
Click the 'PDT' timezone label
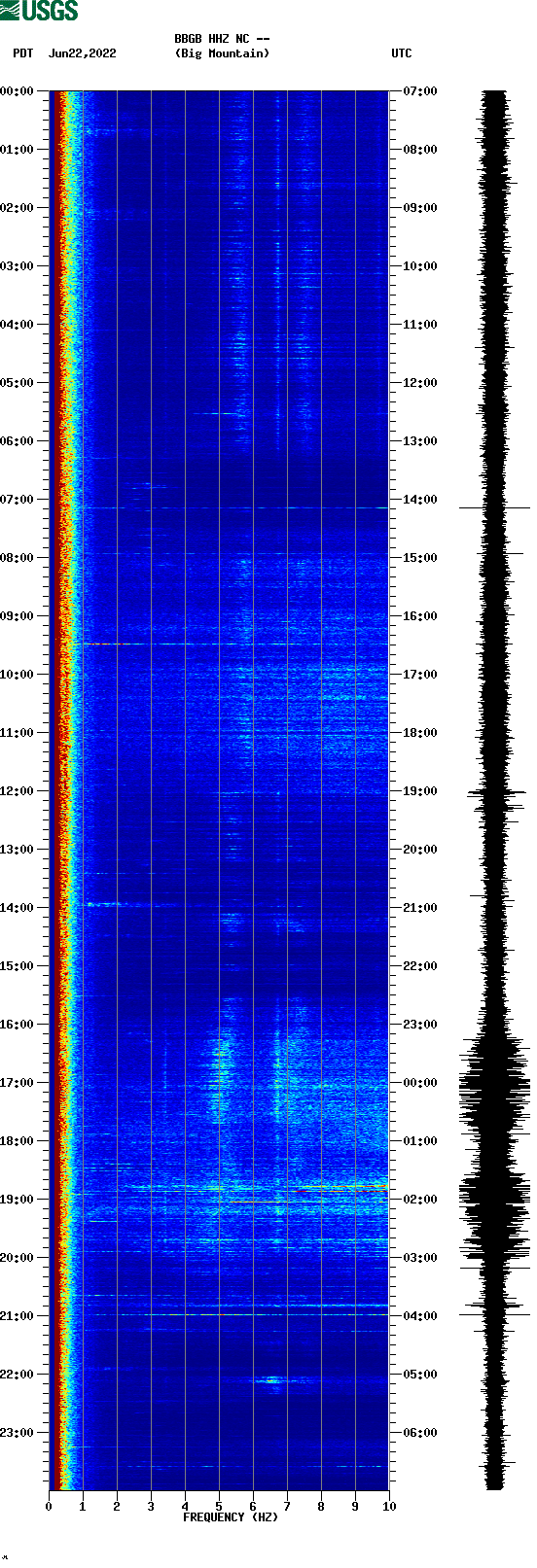pos(22,53)
